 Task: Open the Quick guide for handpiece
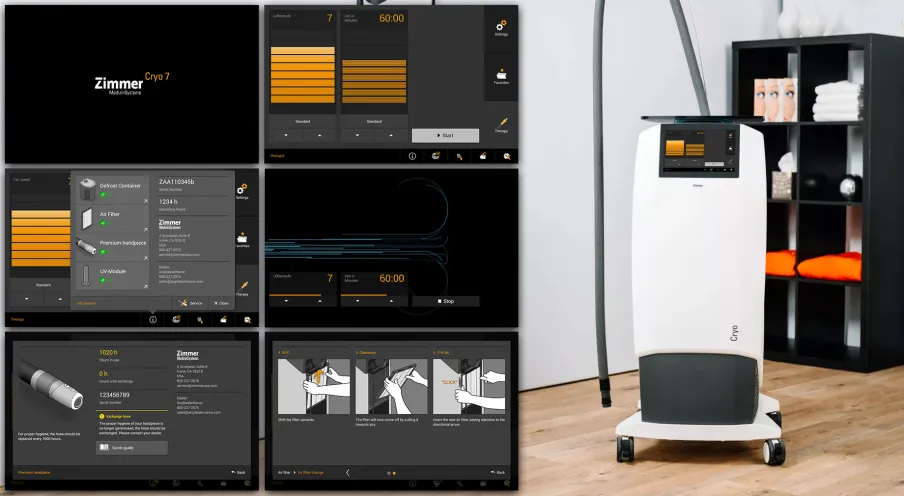coord(132,448)
